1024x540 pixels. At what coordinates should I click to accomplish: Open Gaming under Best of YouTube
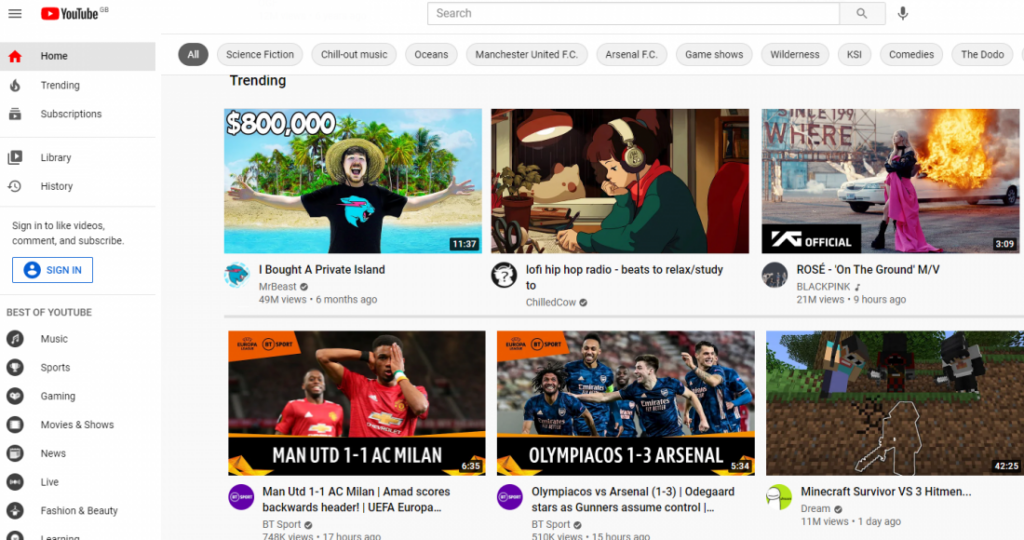(78, 396)
